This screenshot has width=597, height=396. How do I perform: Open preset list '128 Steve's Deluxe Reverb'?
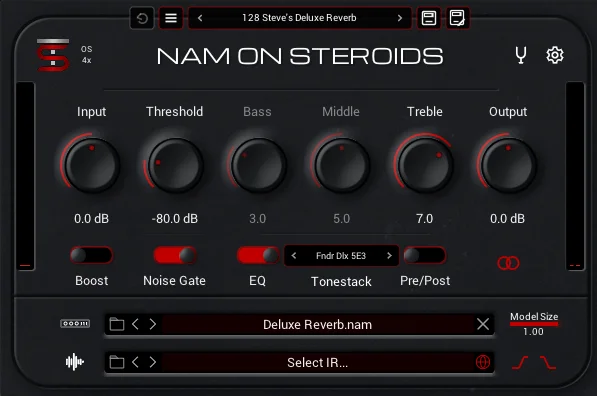299,18
